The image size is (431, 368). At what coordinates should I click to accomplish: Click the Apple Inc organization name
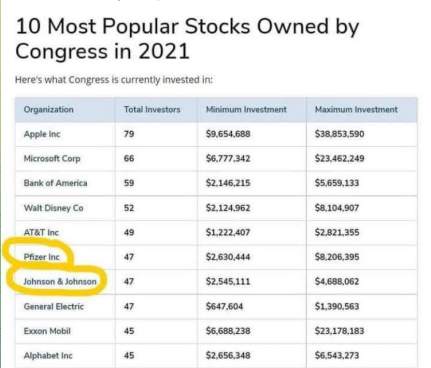pos(42,134)
